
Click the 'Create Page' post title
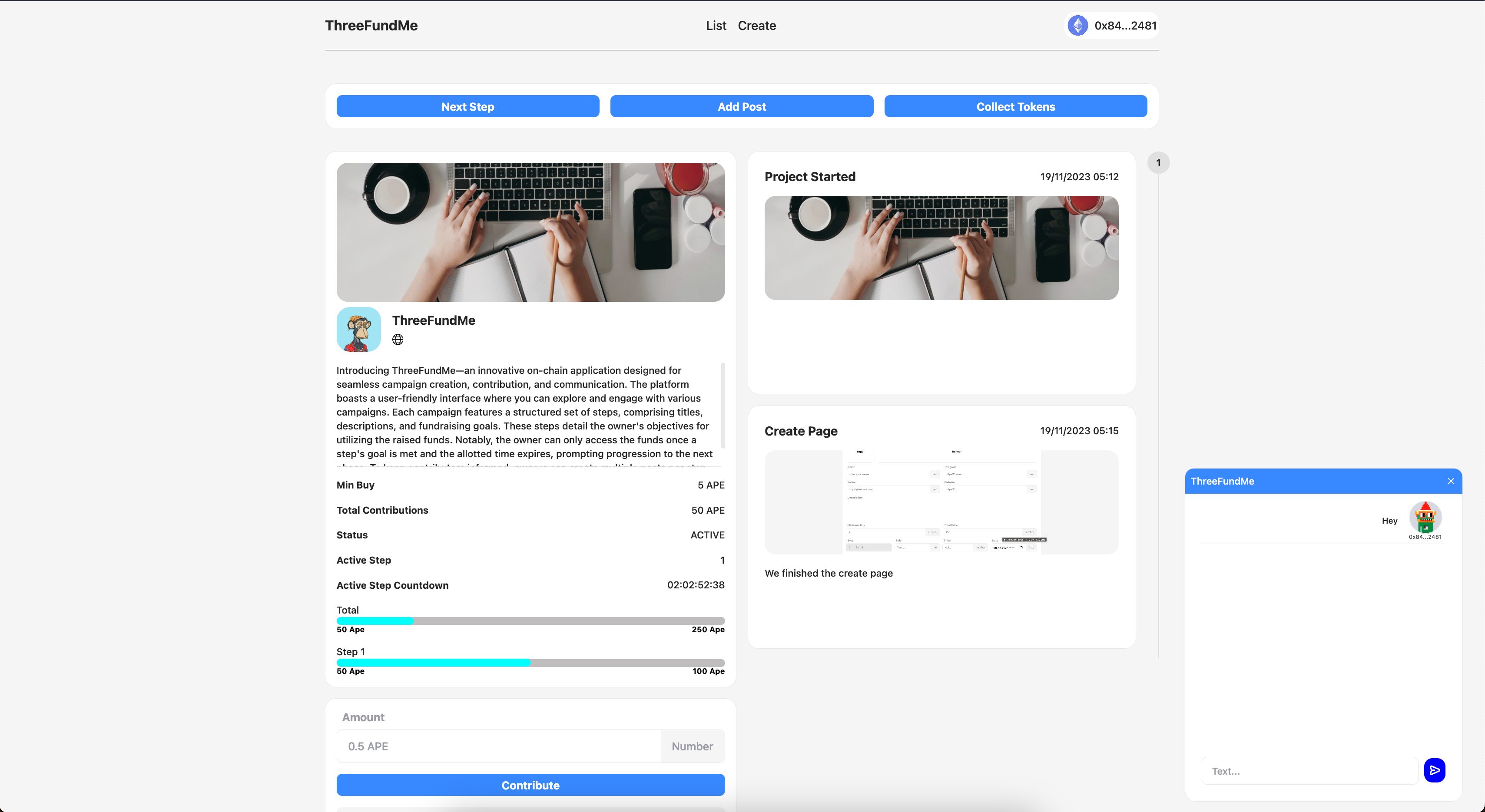pyautogui.click(x=801, y=431)
